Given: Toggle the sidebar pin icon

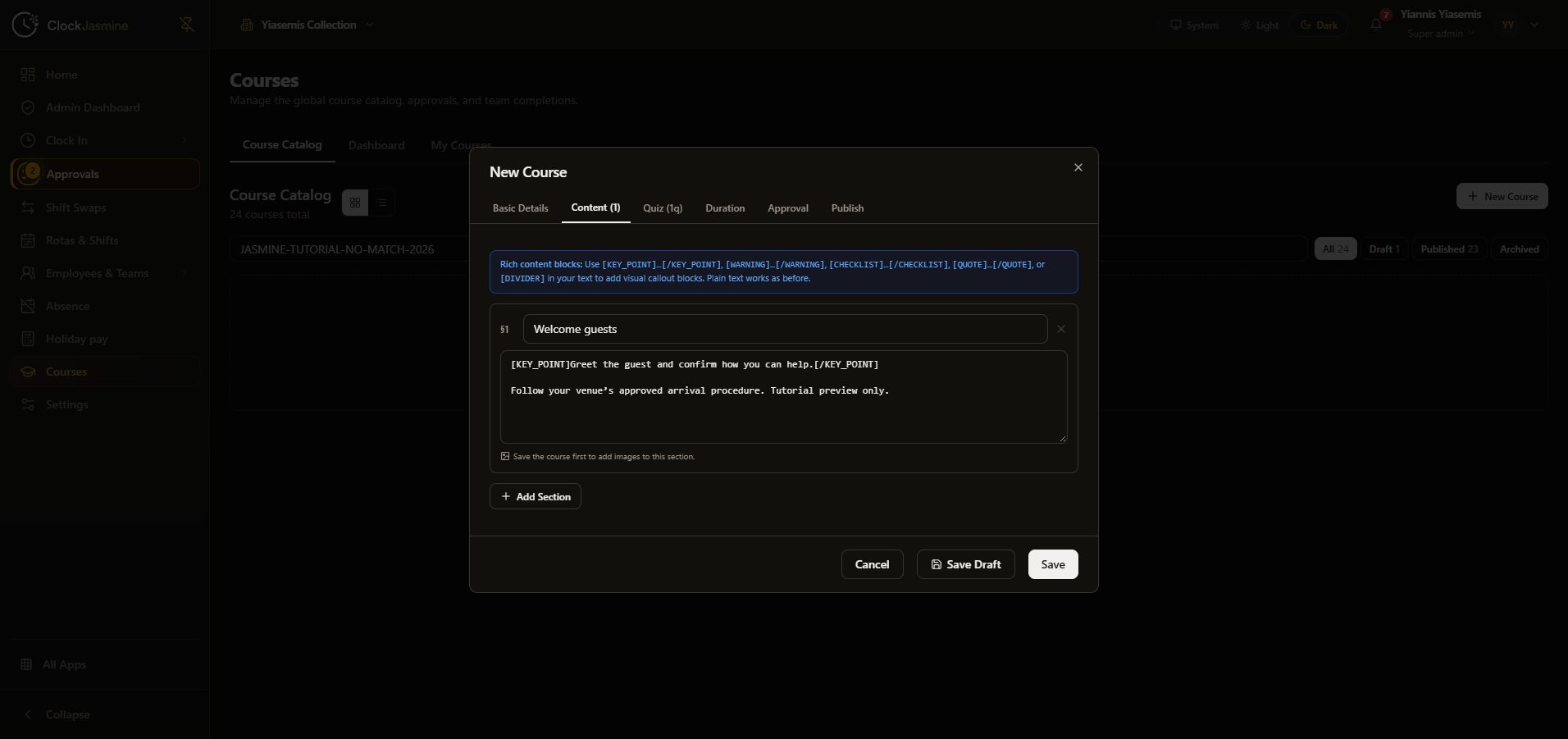Looking at the screenshot, I should pos(187,25).
